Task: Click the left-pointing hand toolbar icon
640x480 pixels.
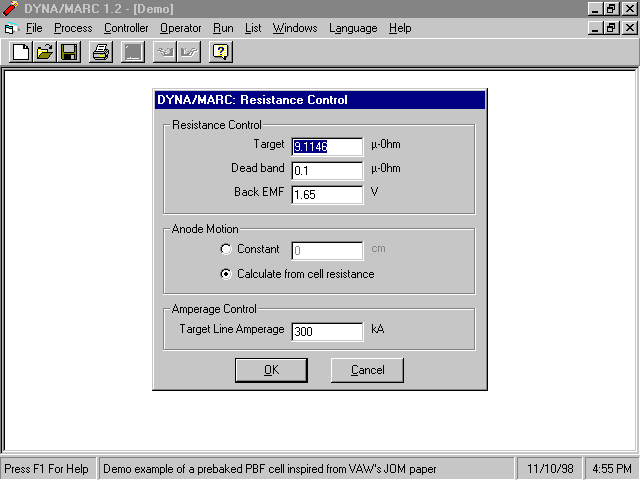Action: [x=164, y=52]
